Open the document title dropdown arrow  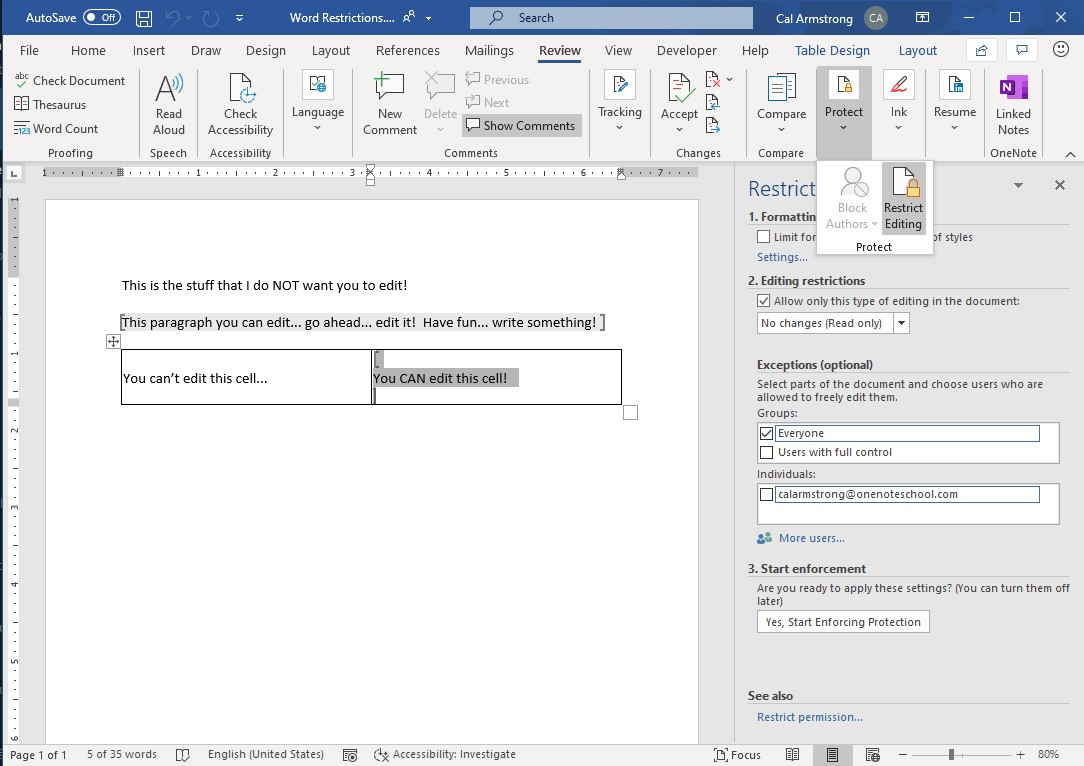[429, 18]
